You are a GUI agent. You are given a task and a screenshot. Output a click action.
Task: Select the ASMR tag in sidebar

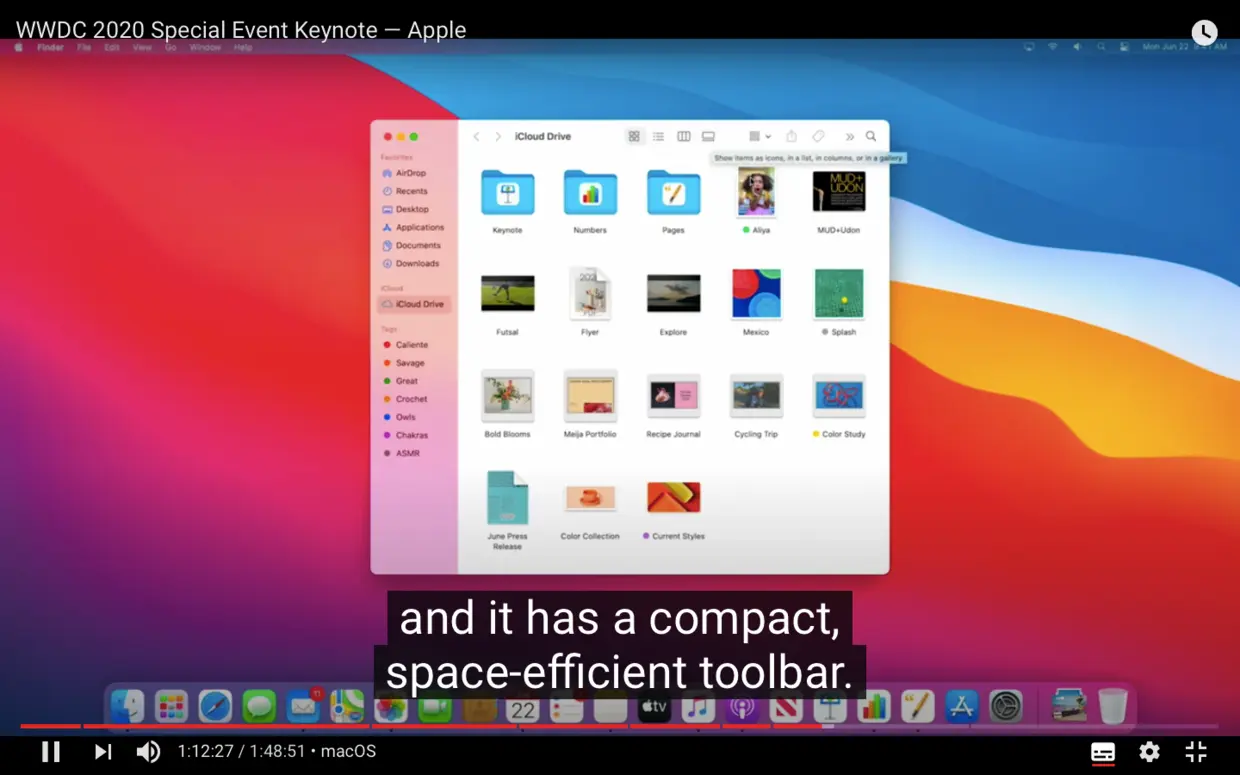tap(401, 453)
